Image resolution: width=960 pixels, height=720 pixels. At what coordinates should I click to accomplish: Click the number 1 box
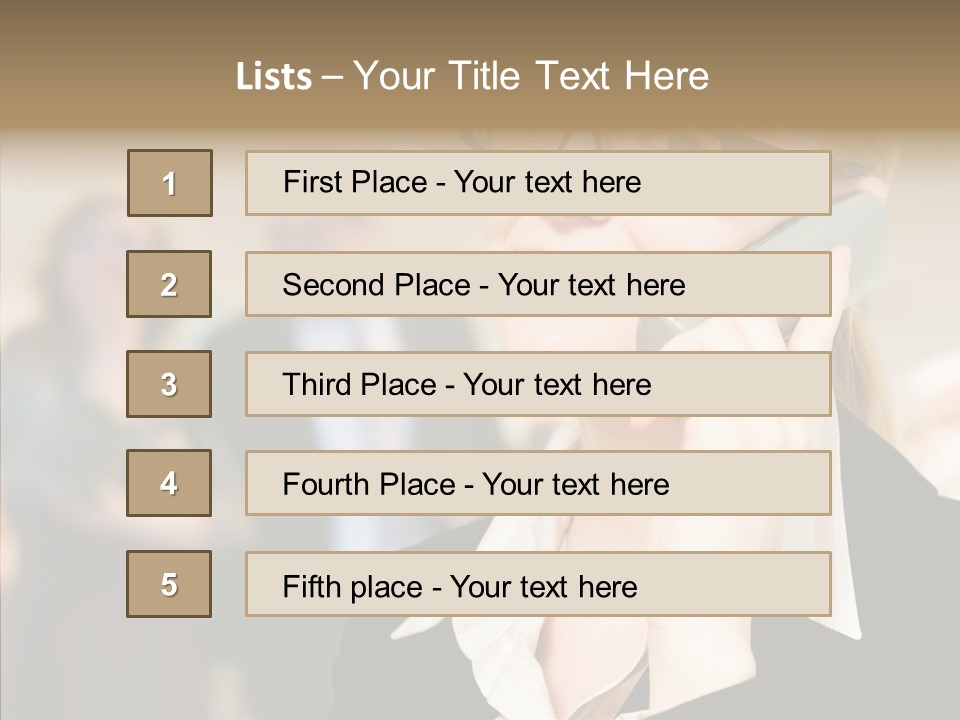click(170, 183)
